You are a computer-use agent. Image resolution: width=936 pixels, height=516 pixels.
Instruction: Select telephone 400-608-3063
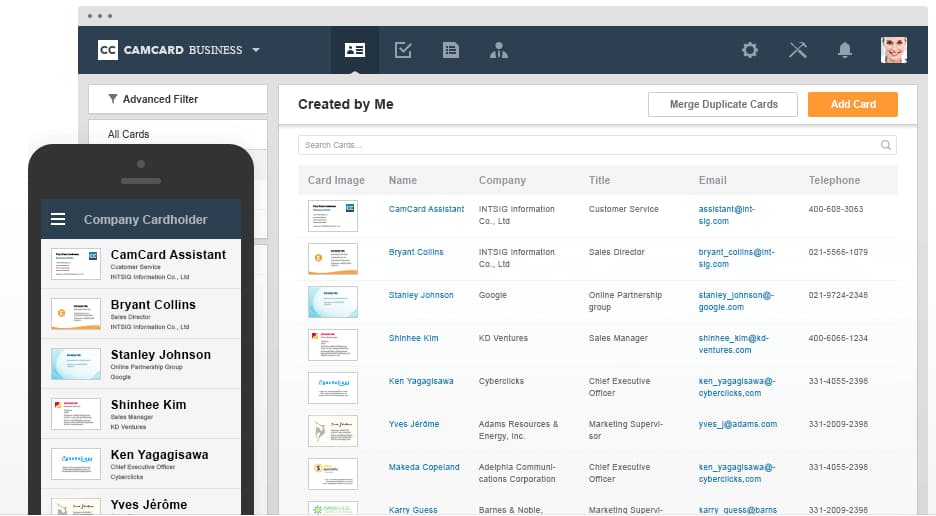(x=836, y=209)
